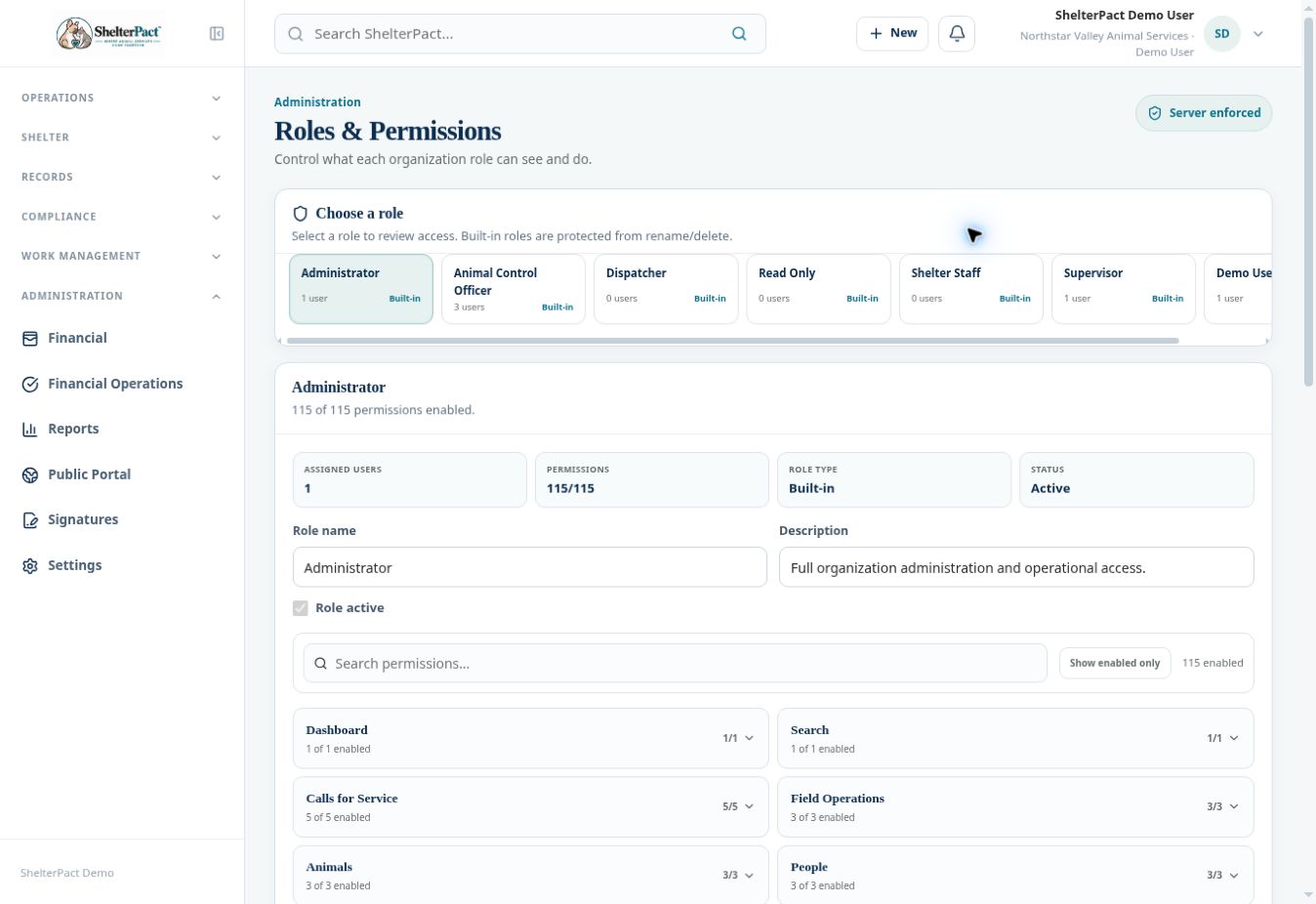Click the Public Portal globe icon
1316x904 pixels.
coord(30,474)
